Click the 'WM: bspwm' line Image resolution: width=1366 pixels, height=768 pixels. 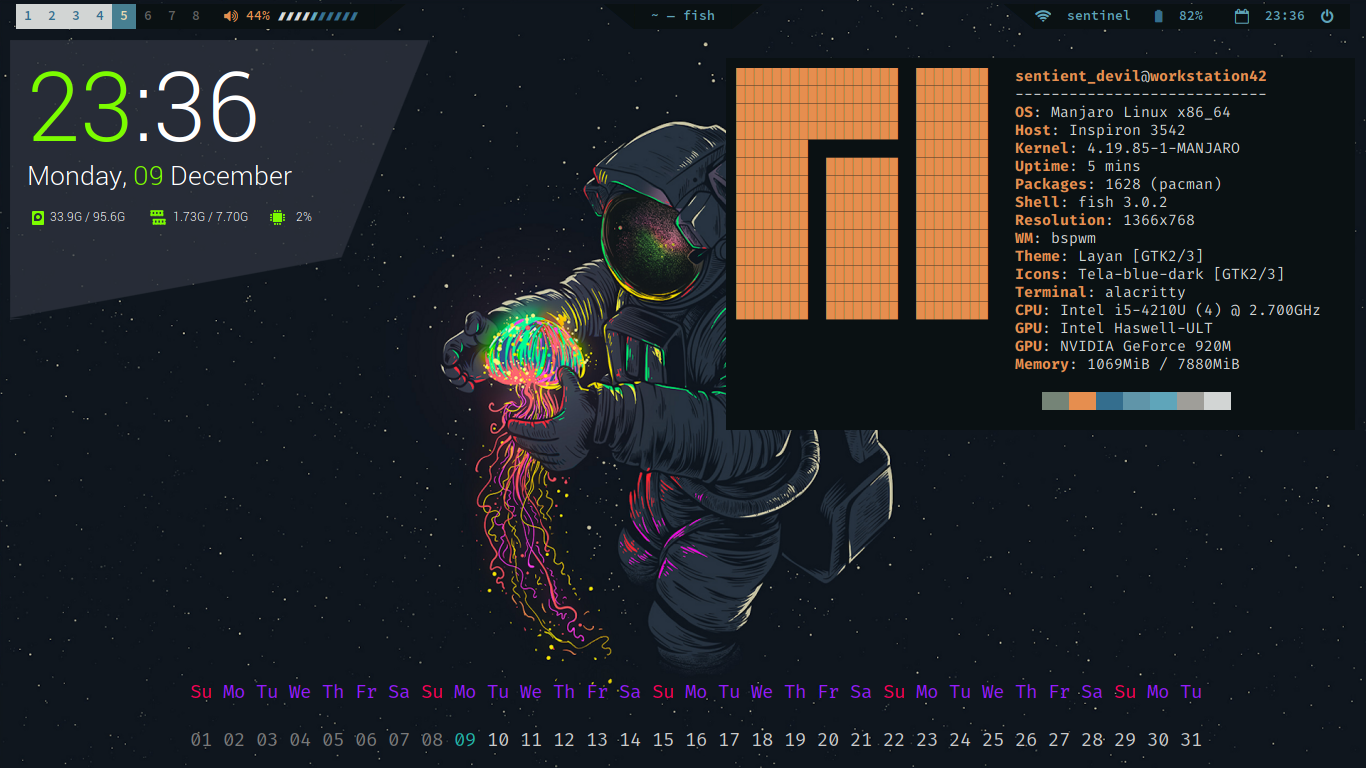tap(1055, 238)
